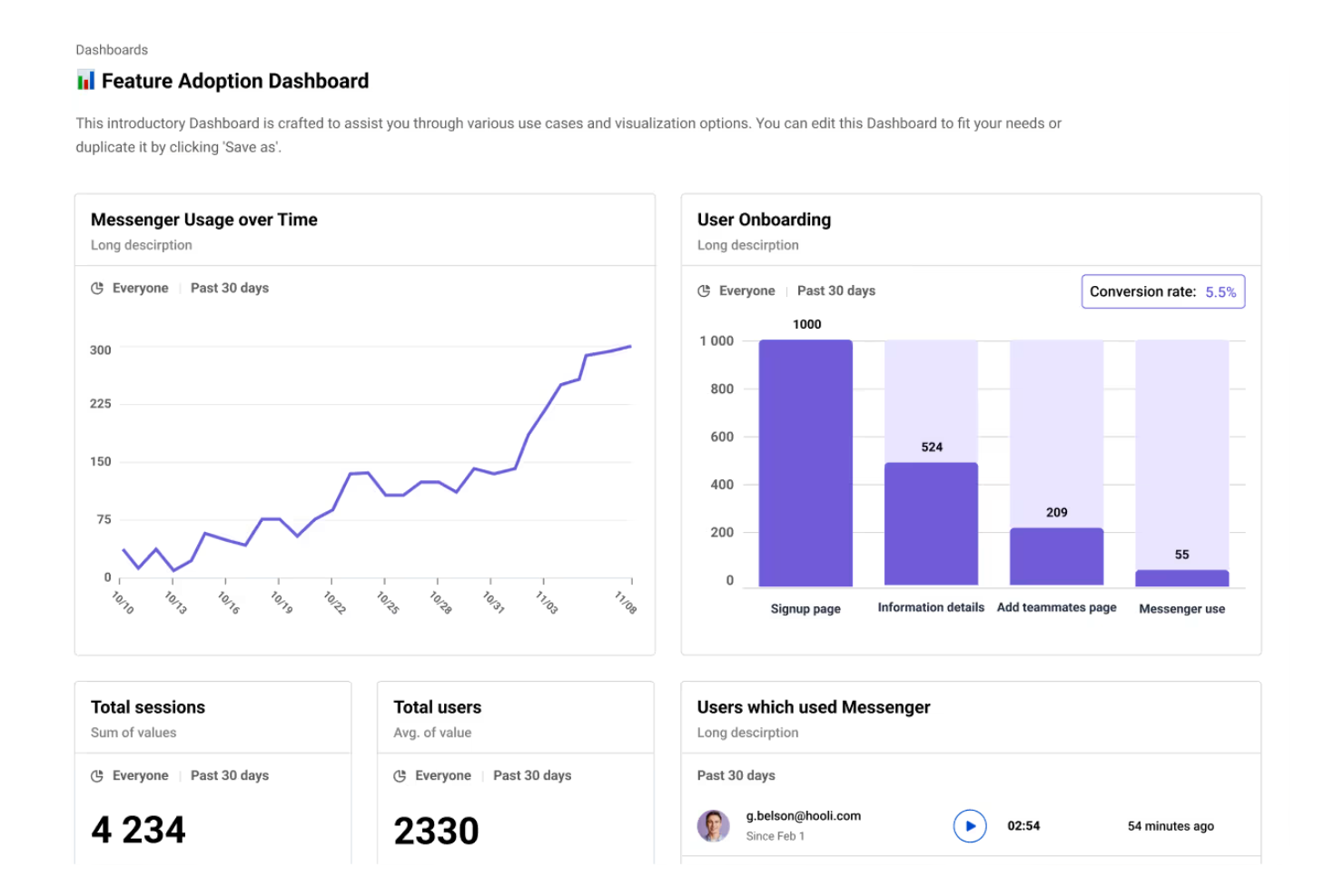The image size is (1344, 896).
Task: Click segment icon in User Onboarding card
Action: [x=704, y=290]
